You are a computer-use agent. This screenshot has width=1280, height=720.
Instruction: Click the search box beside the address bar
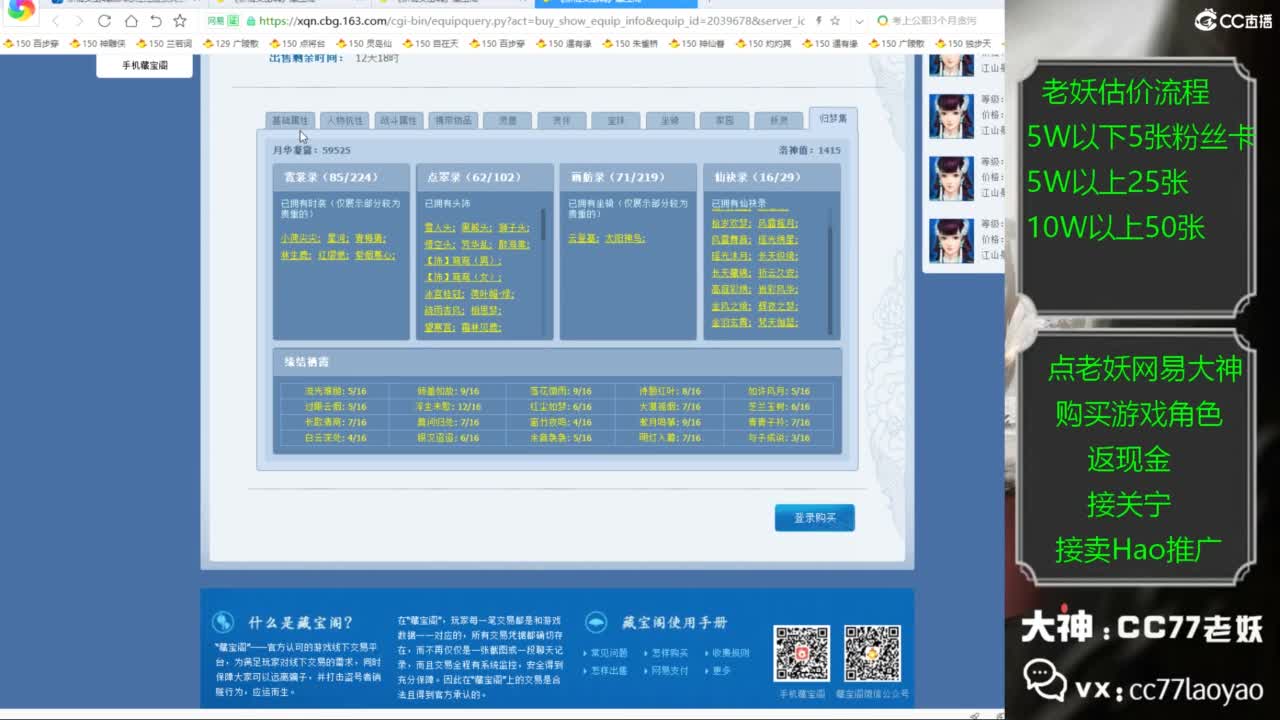point(935,21)
